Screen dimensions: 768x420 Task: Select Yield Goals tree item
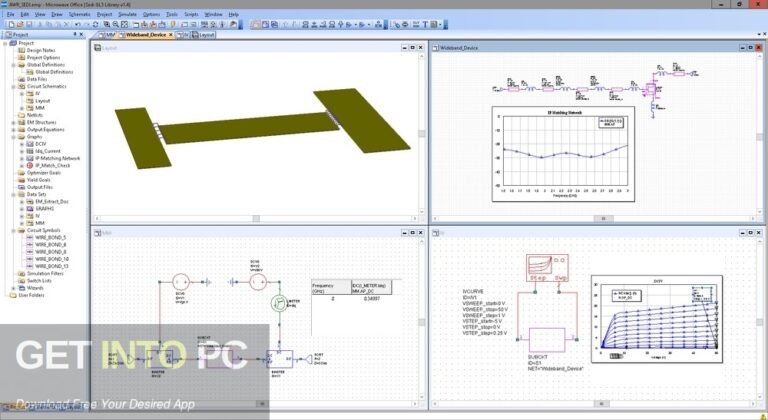[40, 180]
